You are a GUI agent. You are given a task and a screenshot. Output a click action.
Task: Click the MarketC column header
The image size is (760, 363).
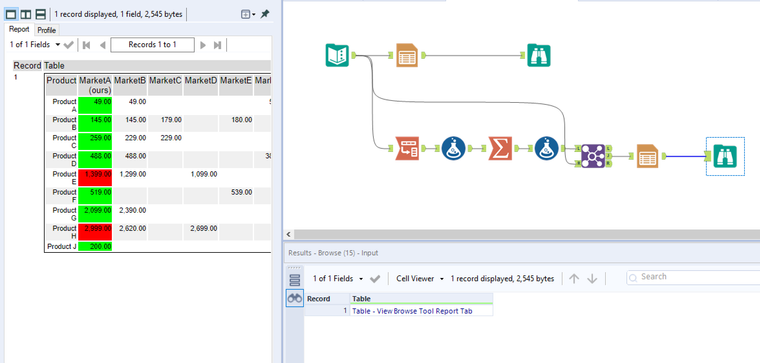(x=165, y=85)
